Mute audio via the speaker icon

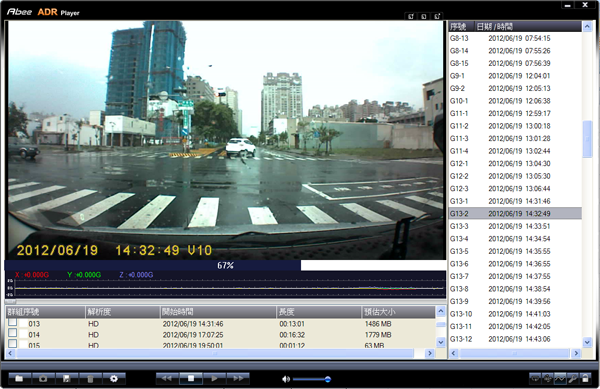(x=285, y=379)
